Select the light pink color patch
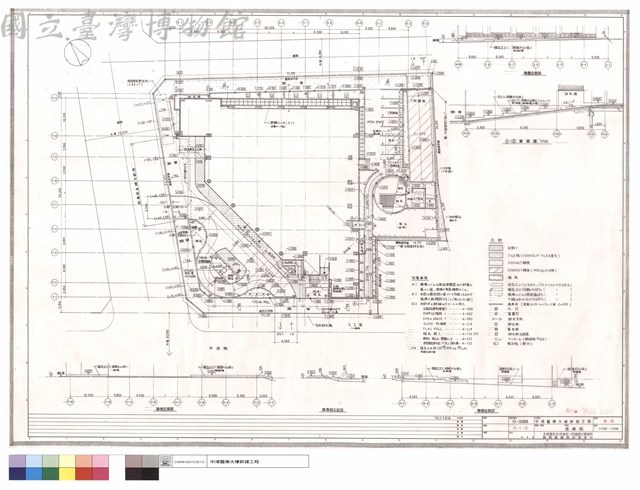Screen dimensions: 640x490 click(101, 461)
